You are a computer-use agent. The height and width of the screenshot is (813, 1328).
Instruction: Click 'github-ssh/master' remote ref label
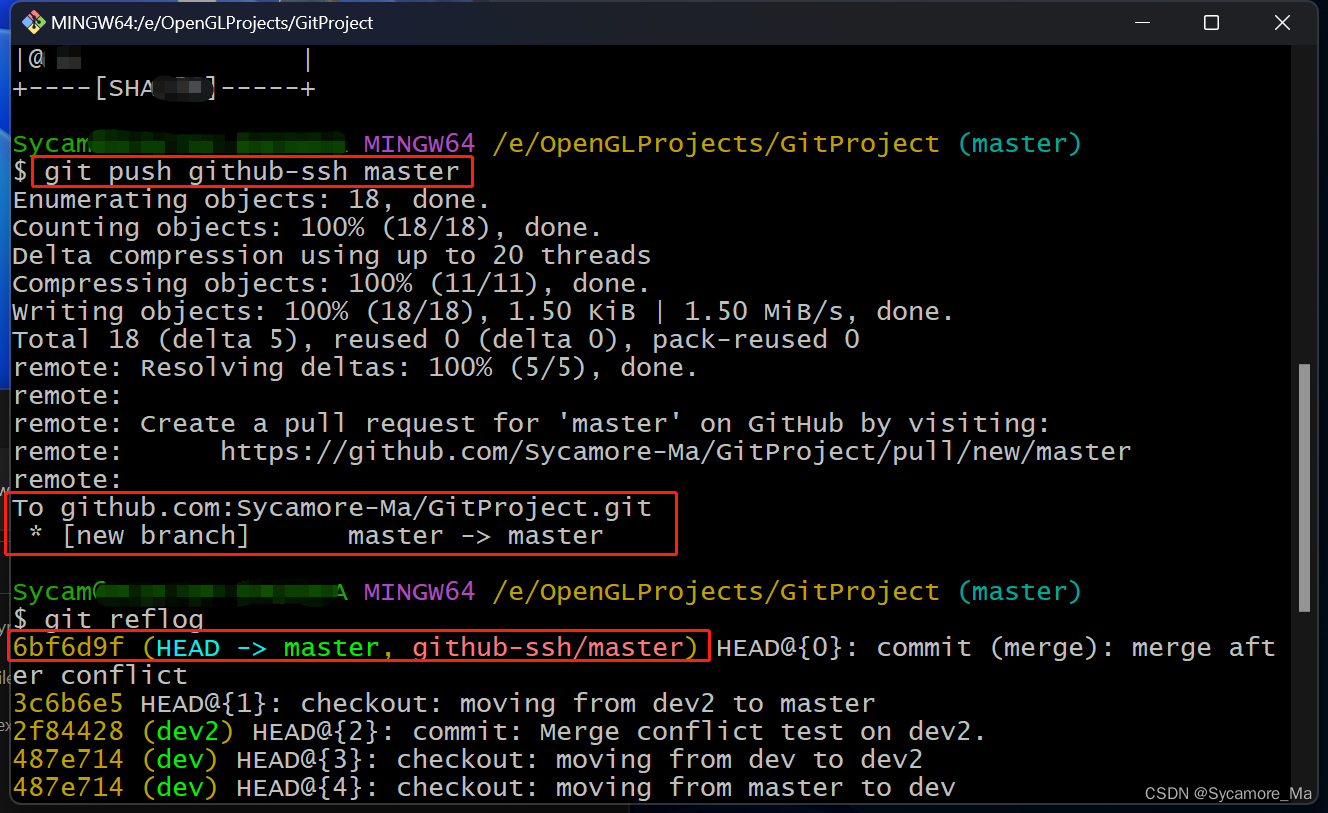point(547,648)
